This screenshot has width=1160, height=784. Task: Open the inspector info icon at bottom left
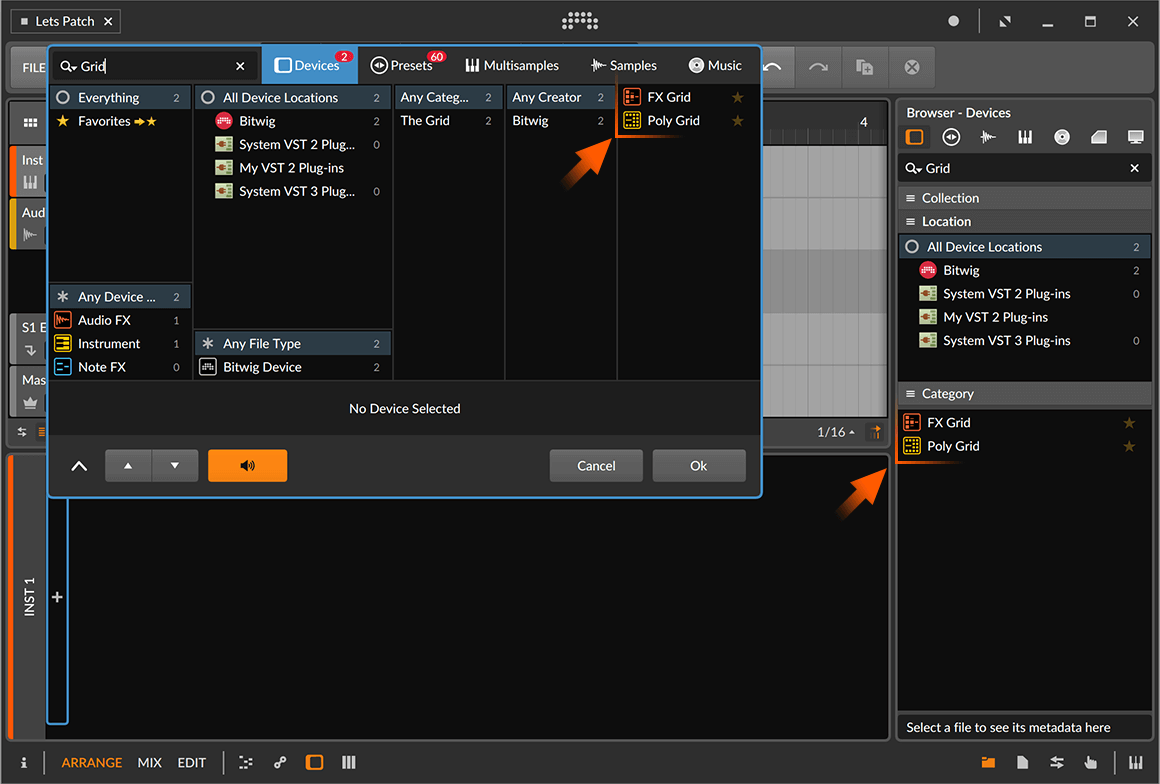(24, 762)
